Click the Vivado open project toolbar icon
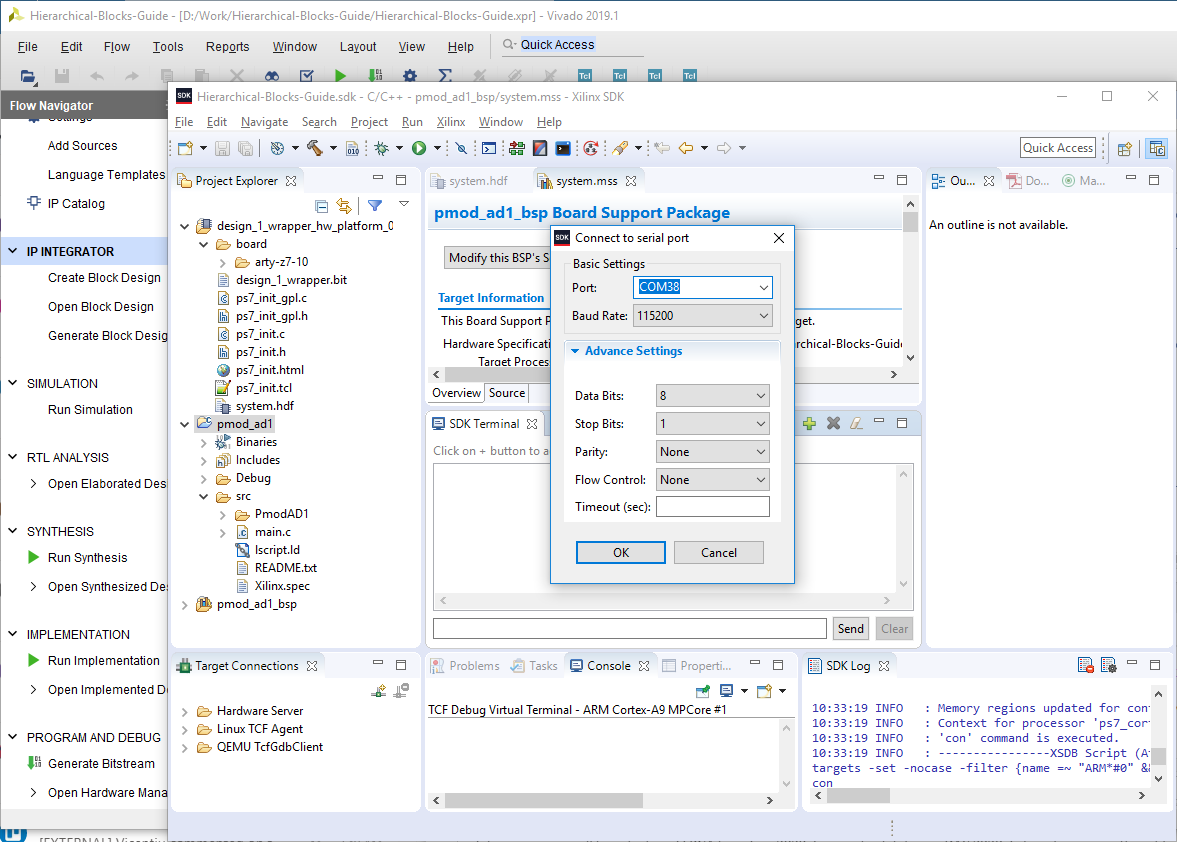This screenshot has height=842, width=1177. [x=28, y=75]
